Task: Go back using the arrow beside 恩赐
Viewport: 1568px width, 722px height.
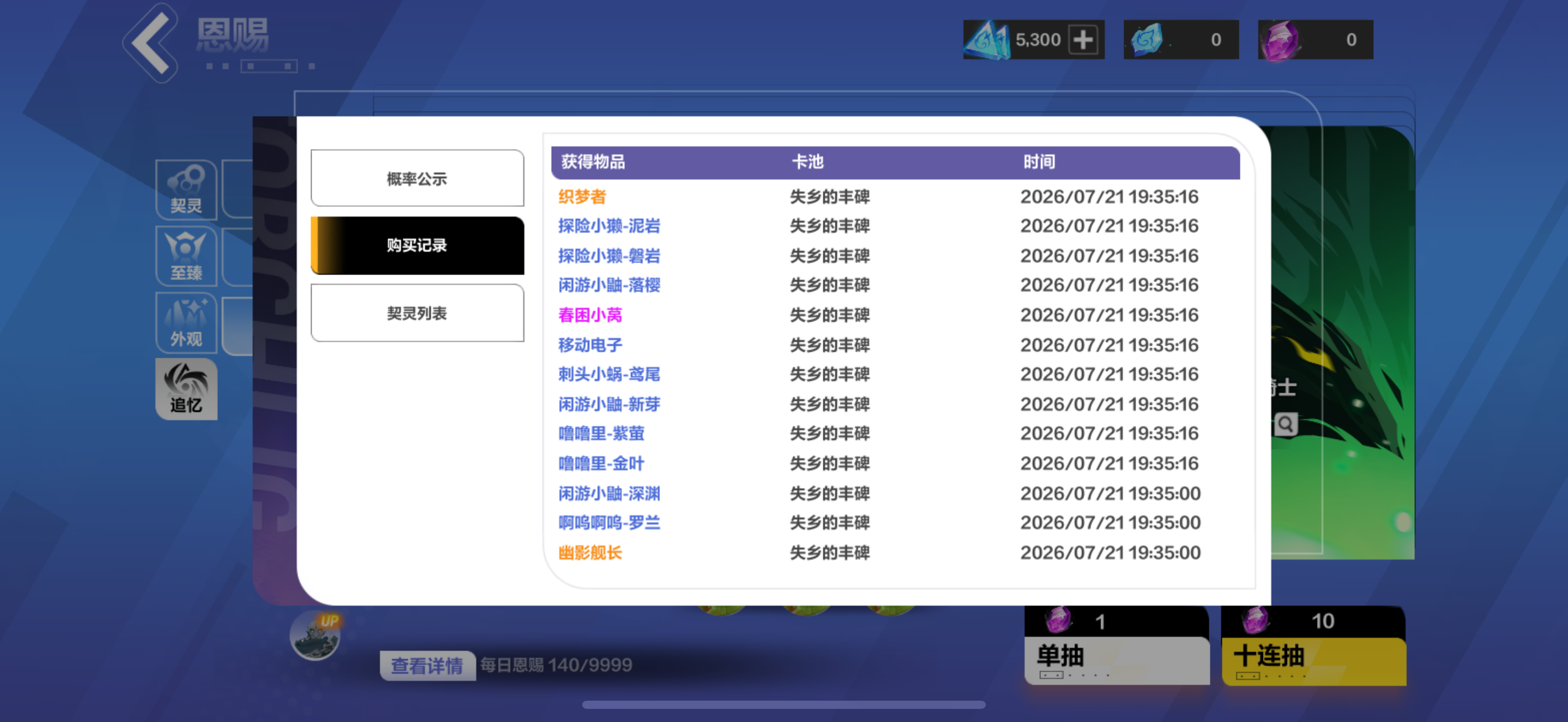Action: (x=151, y=42)
